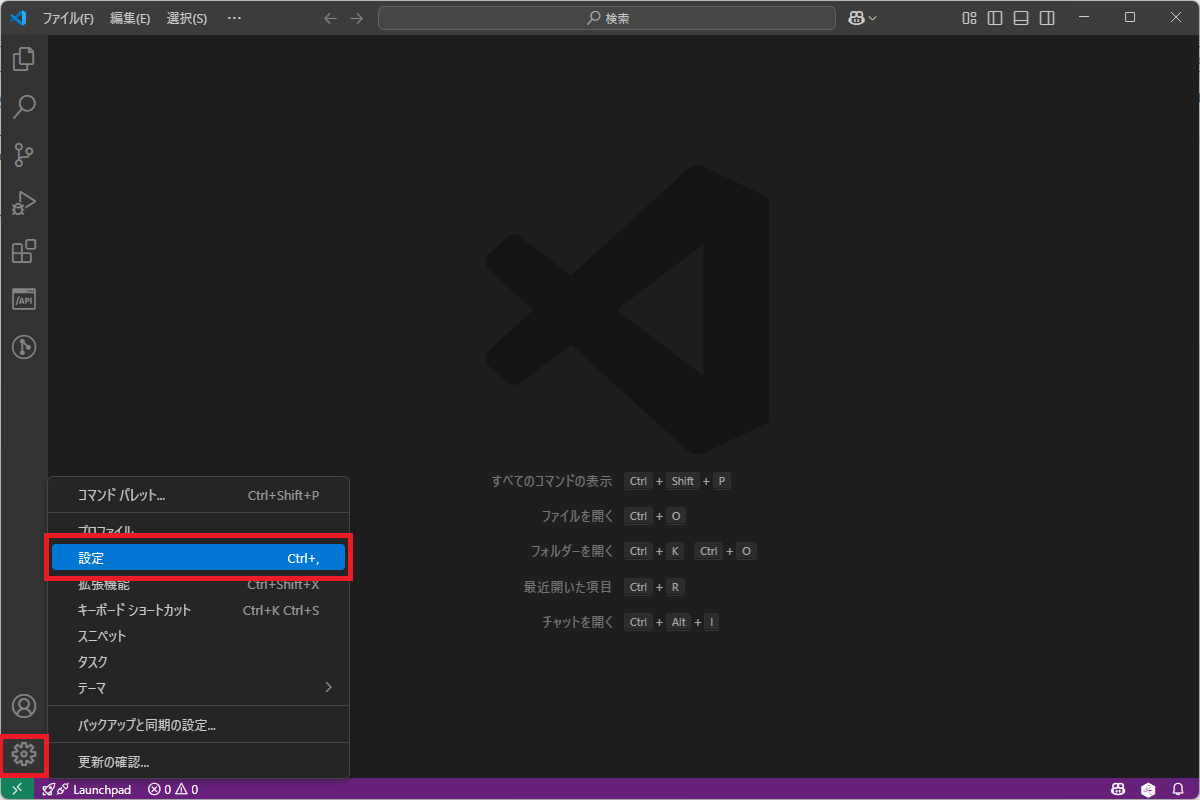Expand the Copilot dropdown chevron
1200x800 pixels.
[x=873, y=18]
